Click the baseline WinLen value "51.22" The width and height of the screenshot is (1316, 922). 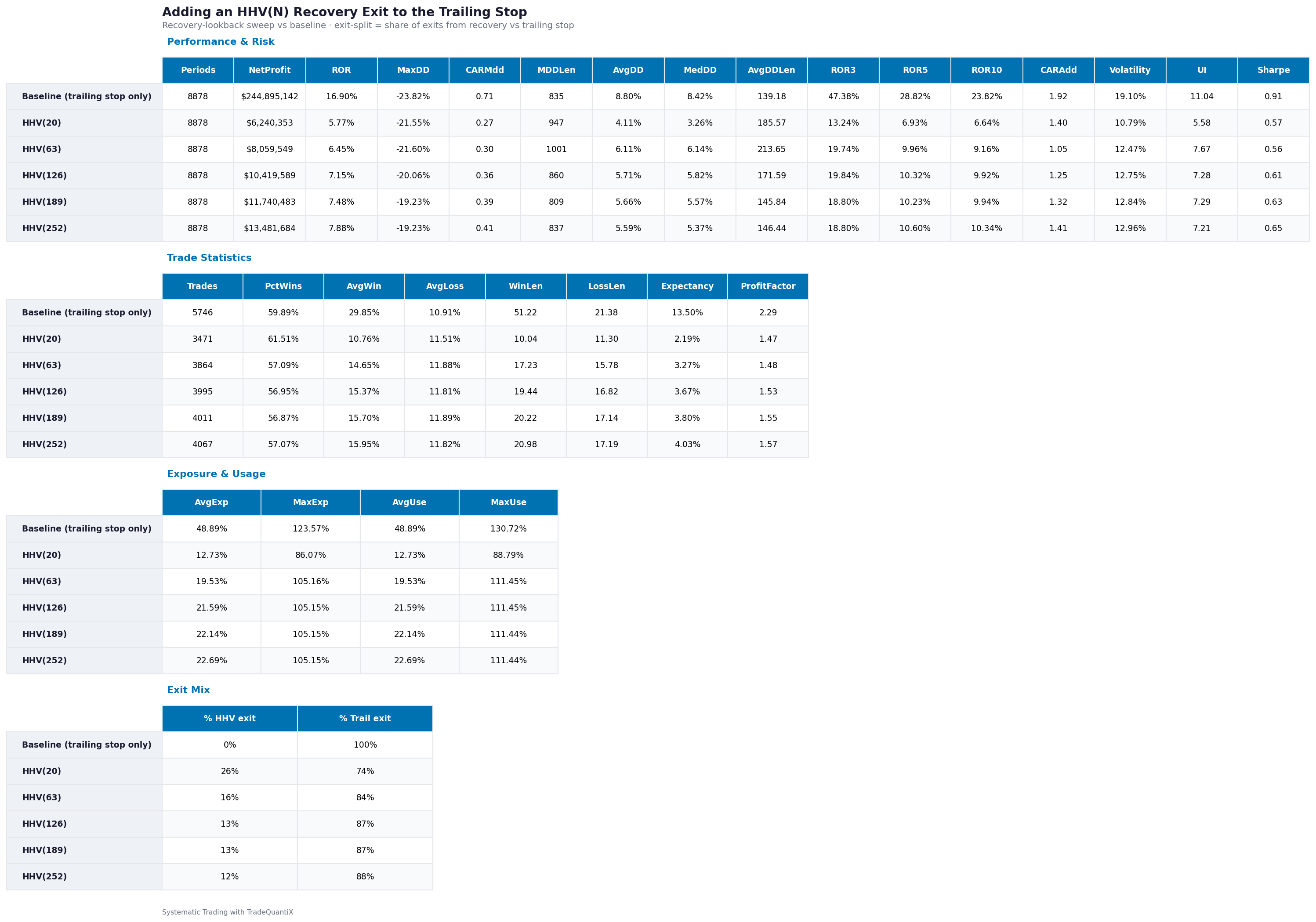(526, 313)
